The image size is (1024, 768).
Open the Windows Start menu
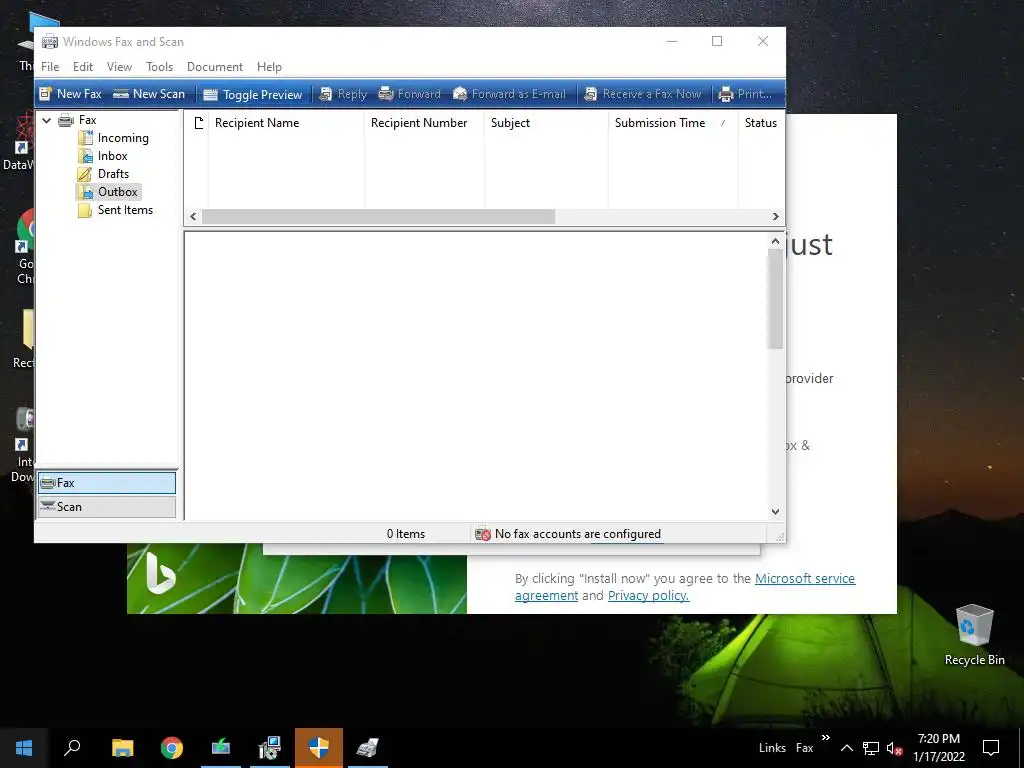pyautogui.click(x=24, y=748)
